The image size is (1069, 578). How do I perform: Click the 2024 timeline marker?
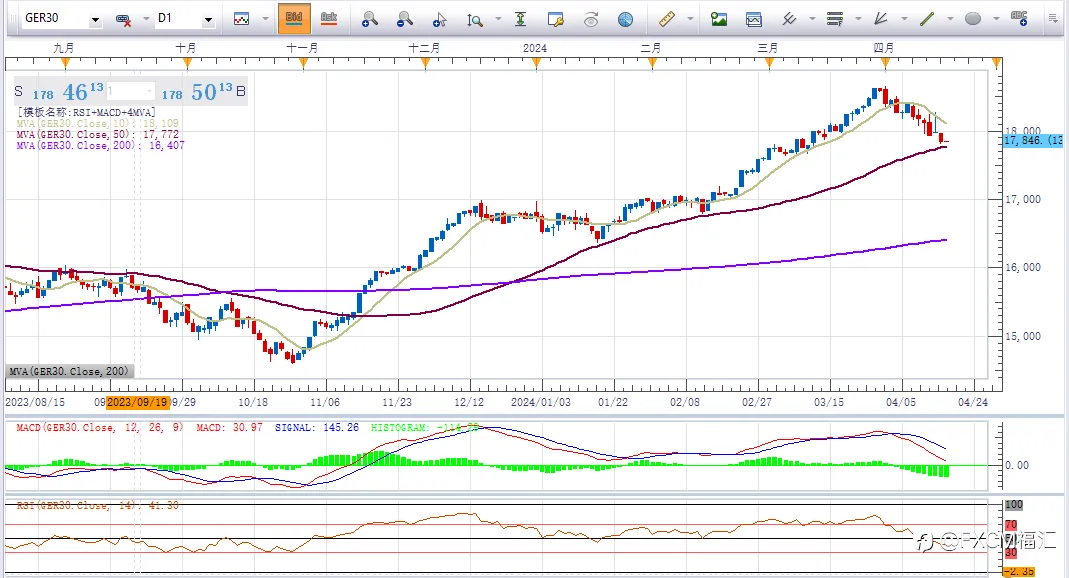537,63
